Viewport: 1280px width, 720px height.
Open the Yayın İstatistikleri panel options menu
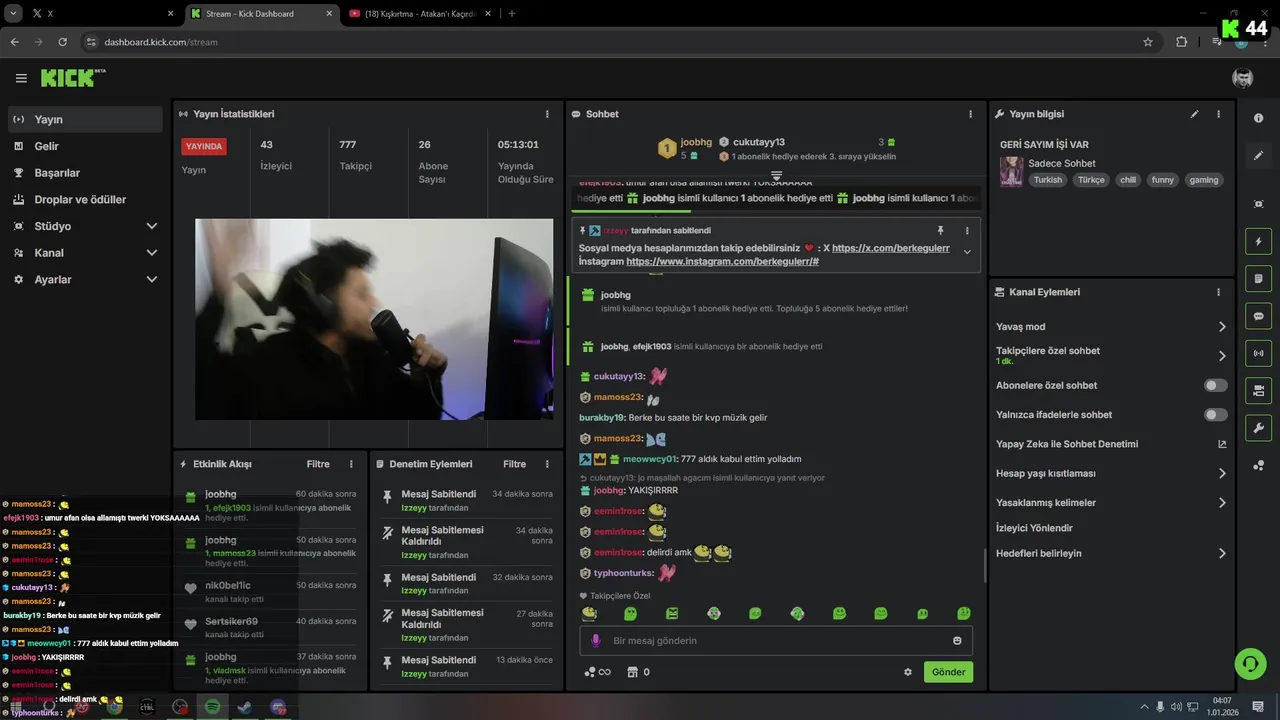coord(547,114)
